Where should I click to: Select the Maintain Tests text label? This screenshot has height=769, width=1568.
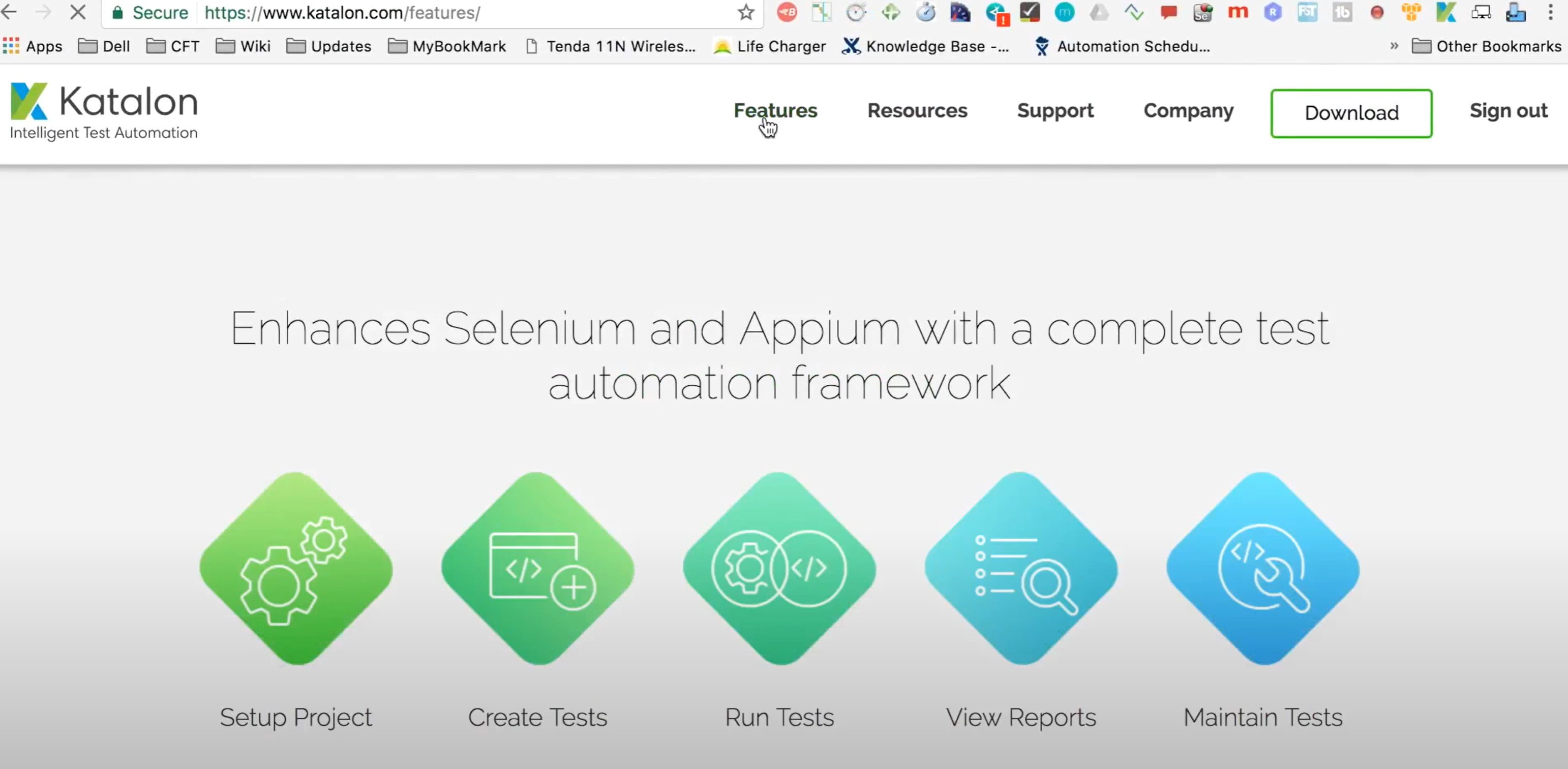[1262, 718]
